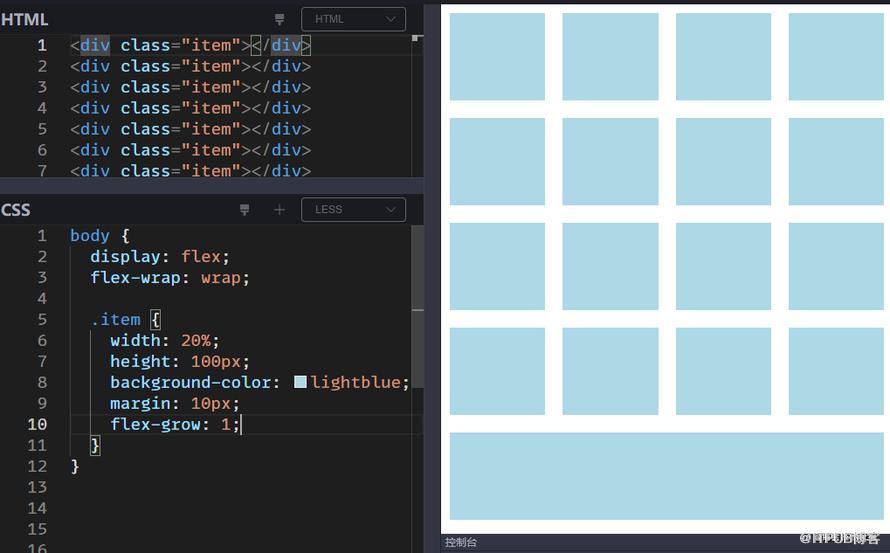This screenshot has width=890, height=553.
Task: Click the closing brace on CSS line 11
Action: tap(95, 446)
